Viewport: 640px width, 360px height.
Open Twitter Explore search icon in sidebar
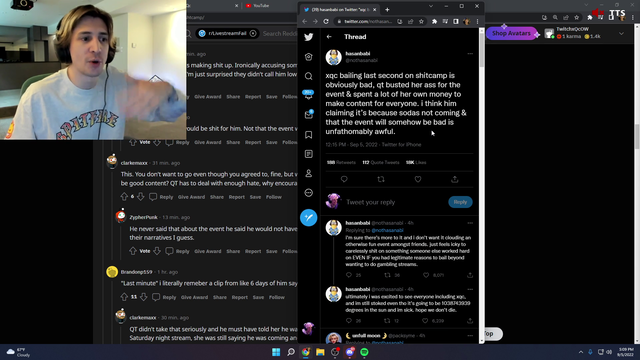[x=309, y=76]
